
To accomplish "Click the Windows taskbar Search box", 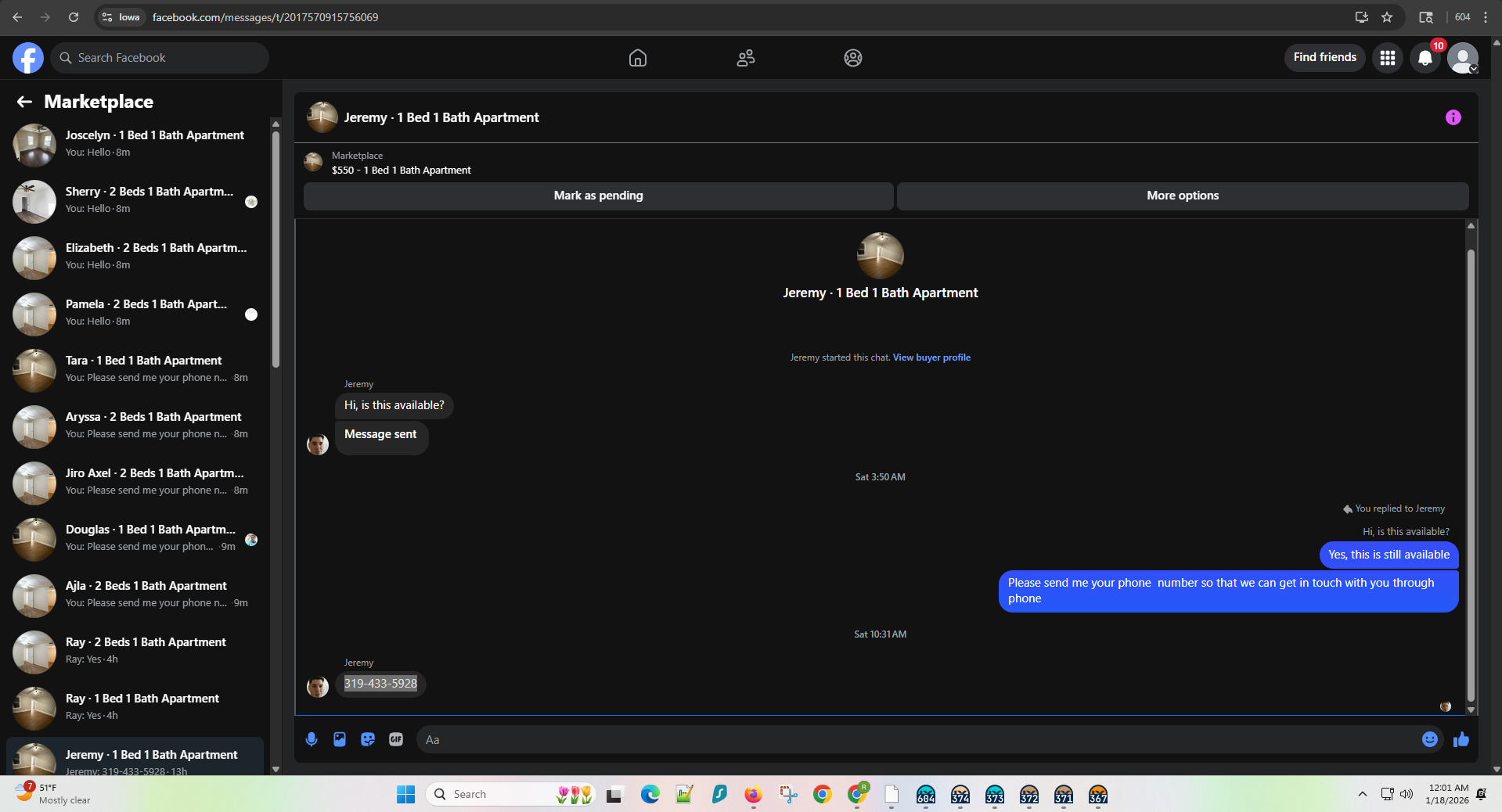I will click(511, 794).
